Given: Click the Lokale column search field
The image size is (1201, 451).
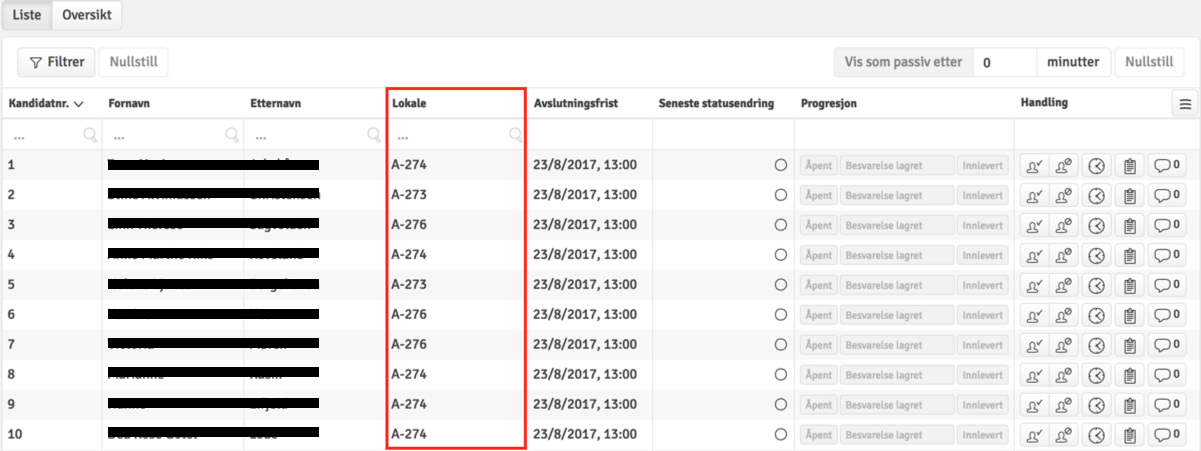Looking at the screenshot, I should (450, 135).
